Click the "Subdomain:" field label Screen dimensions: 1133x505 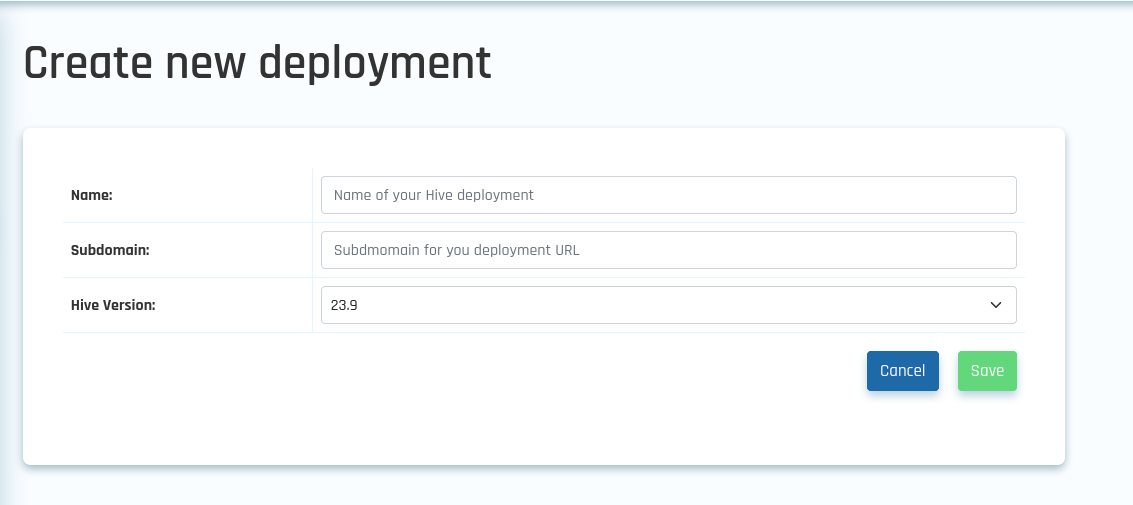pyautogui.click(x=110, y=250)
